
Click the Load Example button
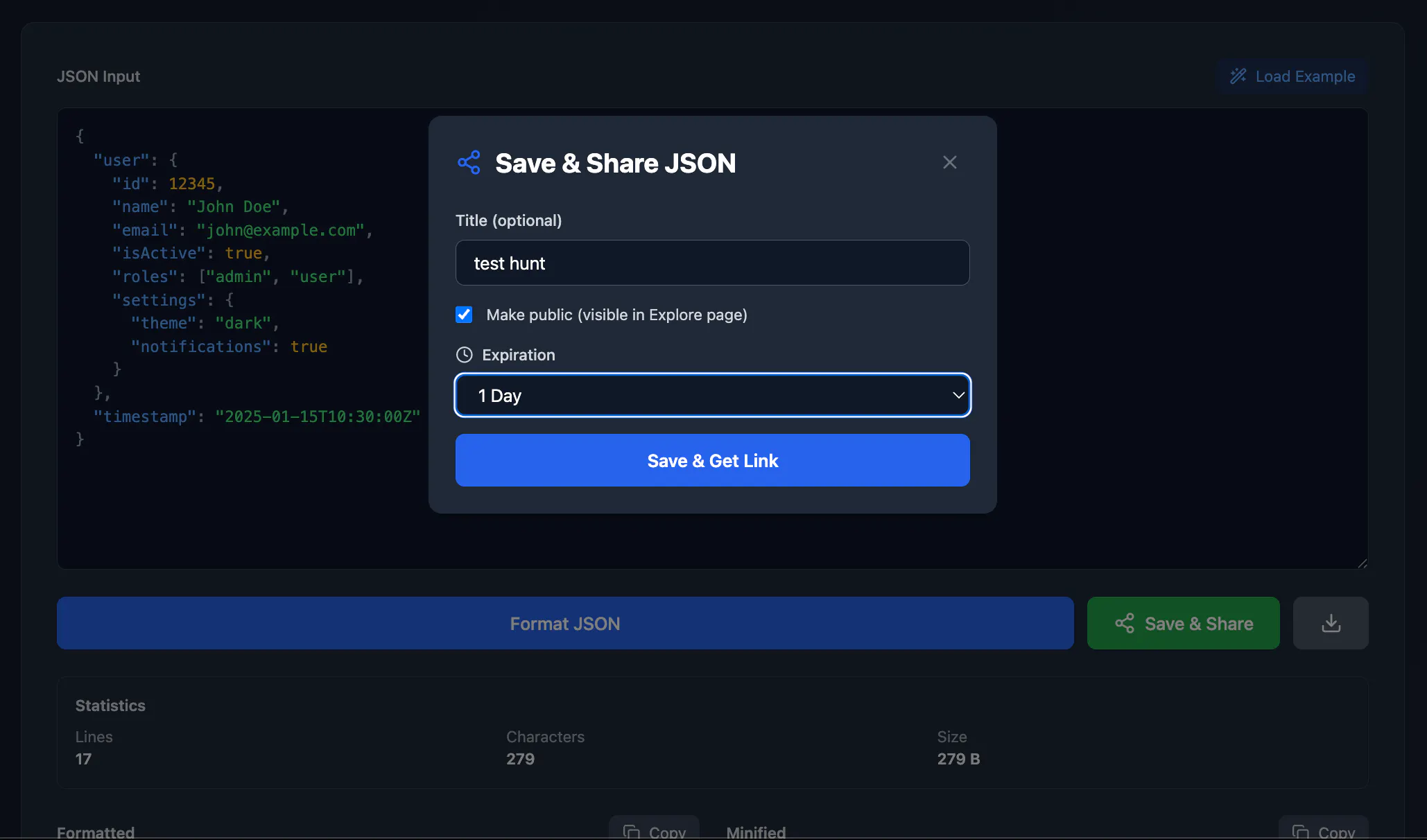(1292, 76)
